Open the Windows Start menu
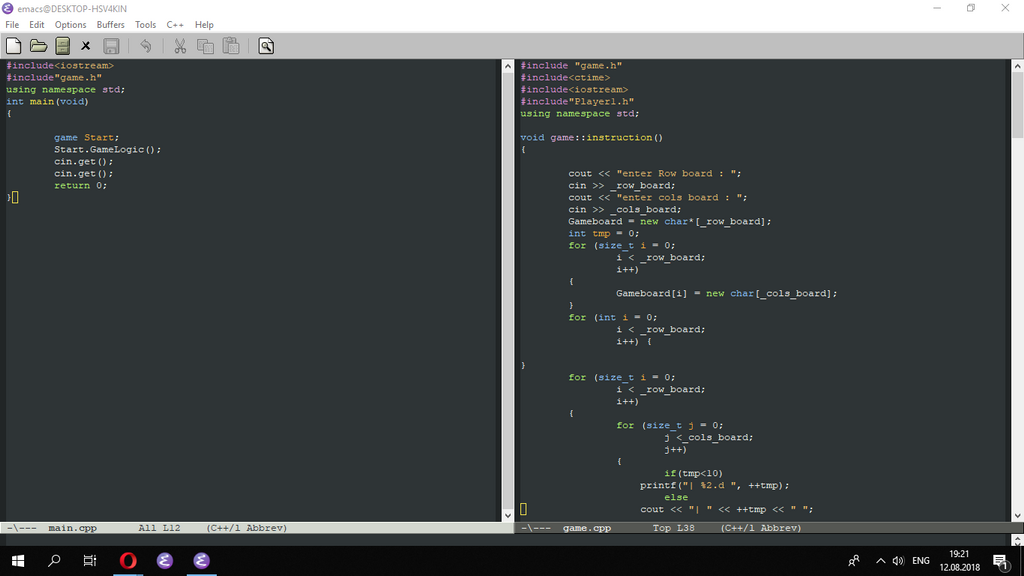The image size is (1024, 576). tap(18, 561)
